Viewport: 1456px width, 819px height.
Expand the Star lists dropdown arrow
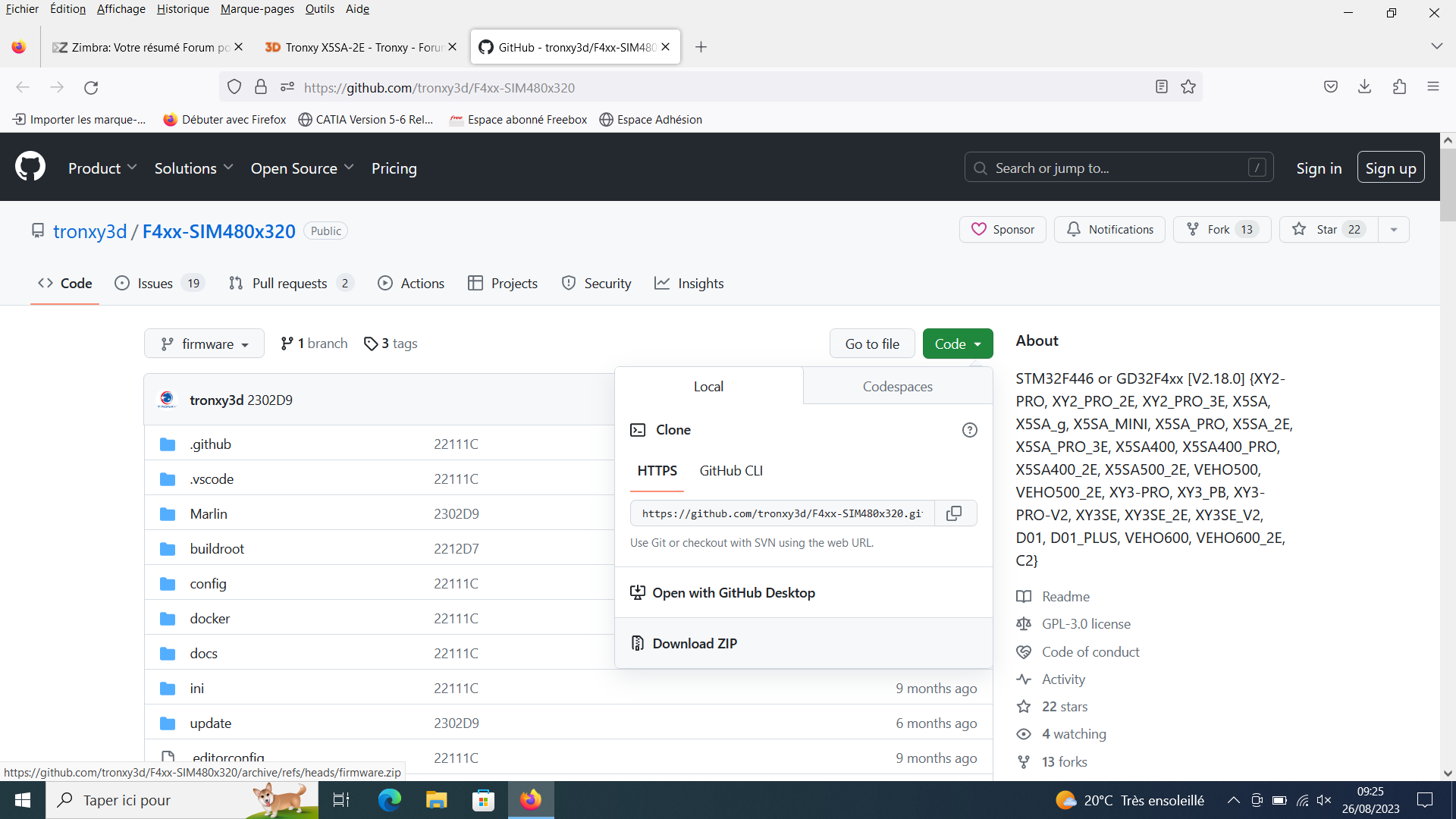(1393, 230)
